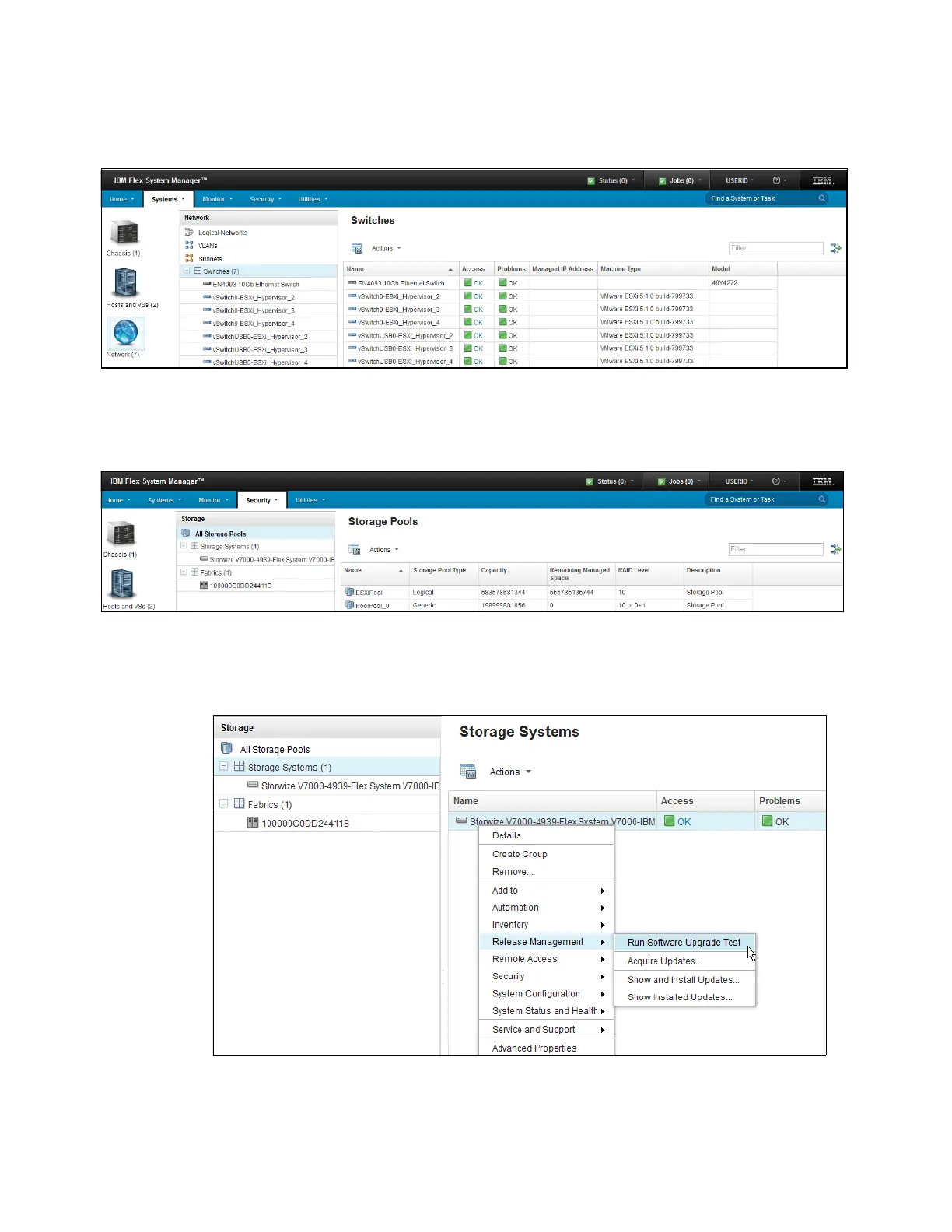
Task: Click the Chassis (1) icon on the Switches page
Action: 124,233
